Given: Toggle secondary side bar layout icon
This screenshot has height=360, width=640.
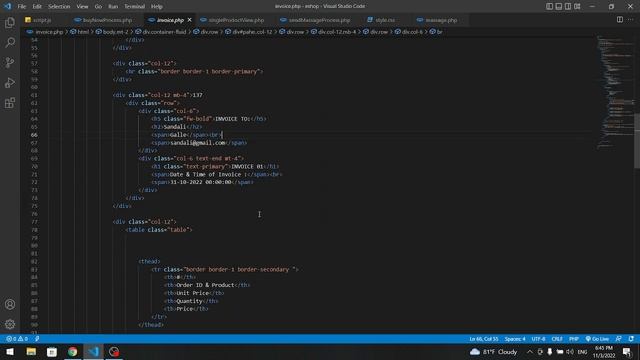Looking at the screenshot, I should click(x=568, y=6).
